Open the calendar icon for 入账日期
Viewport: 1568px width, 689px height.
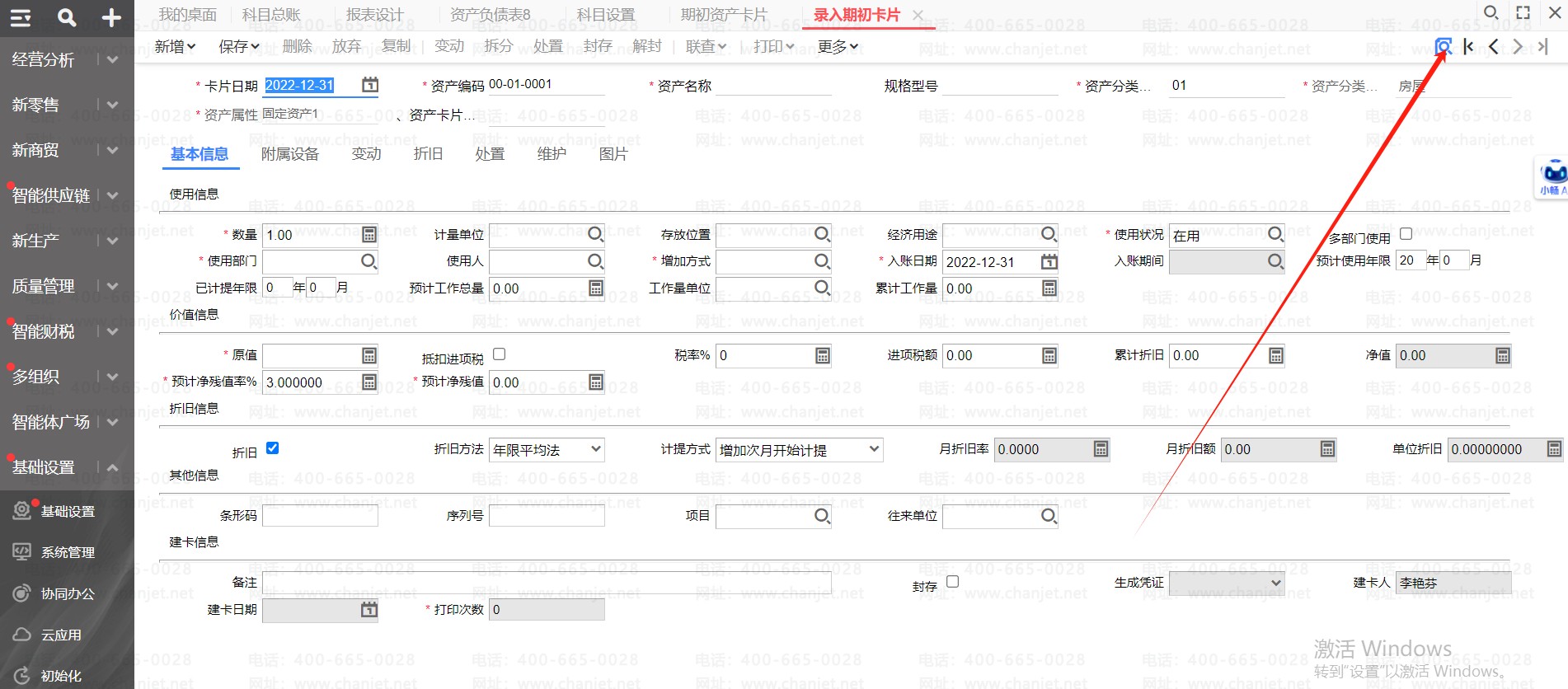pos(1049,261)
